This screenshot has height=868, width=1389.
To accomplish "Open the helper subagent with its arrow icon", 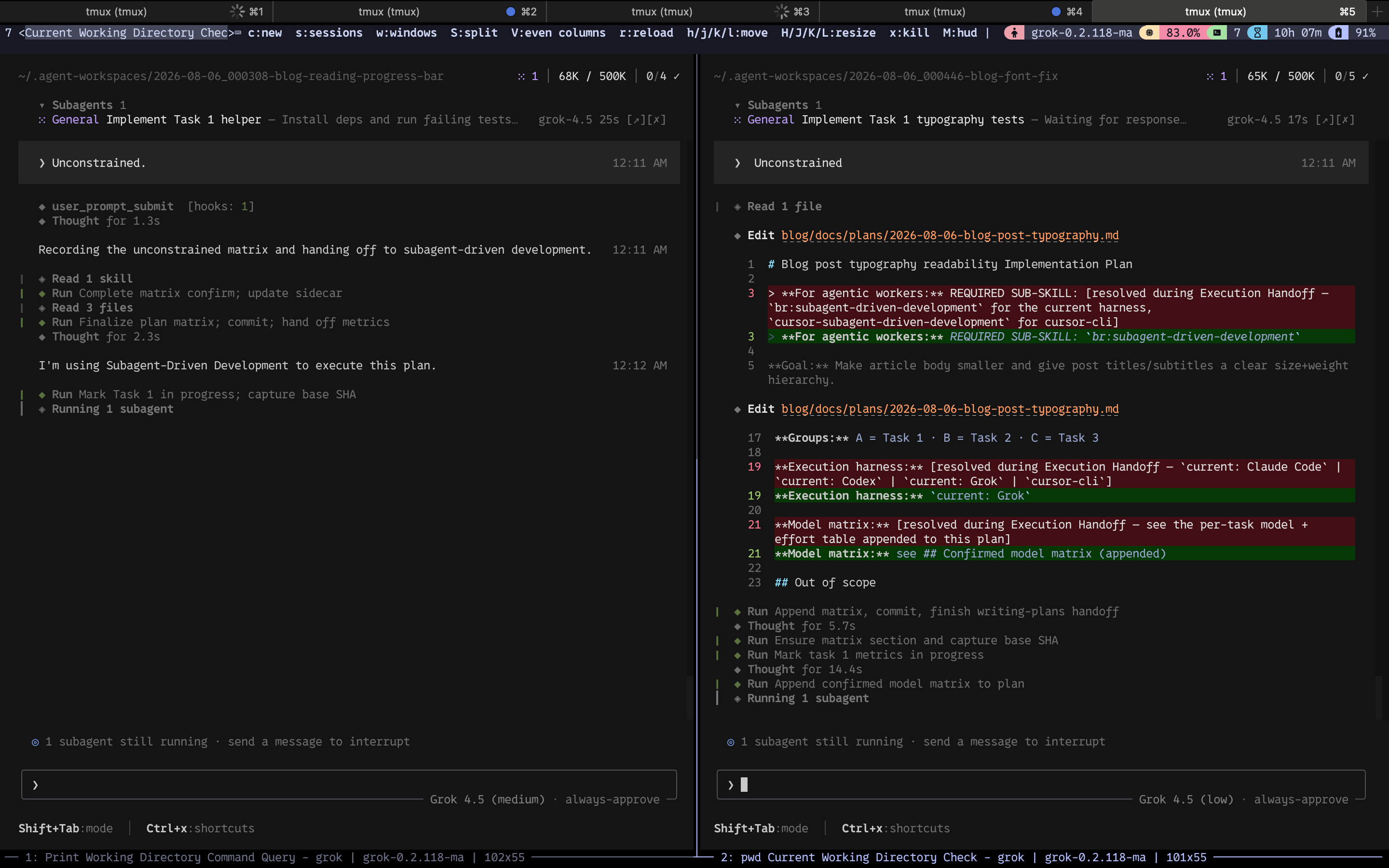I will (637, 120).
